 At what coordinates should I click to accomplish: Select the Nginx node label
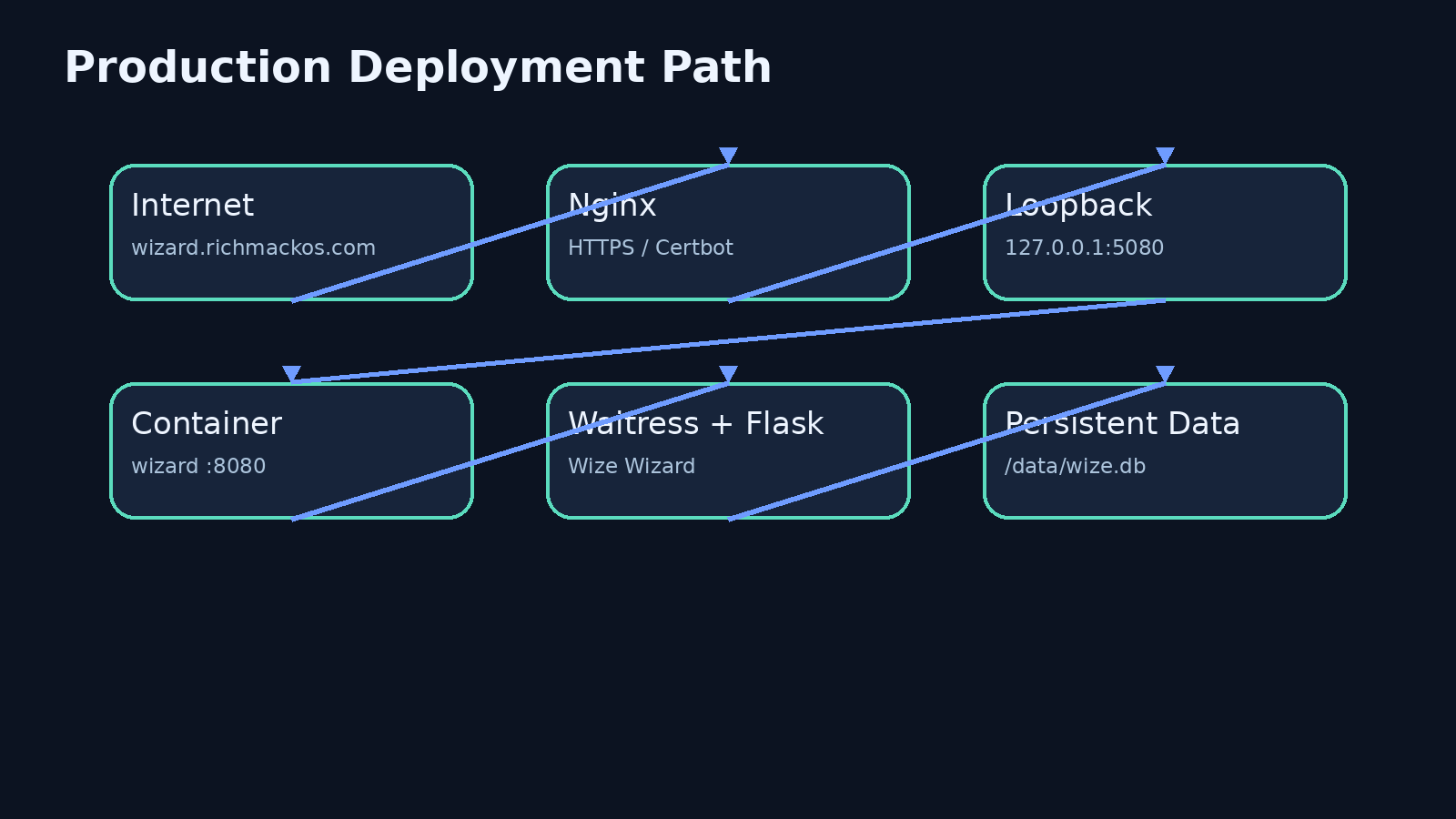[612, 207]
